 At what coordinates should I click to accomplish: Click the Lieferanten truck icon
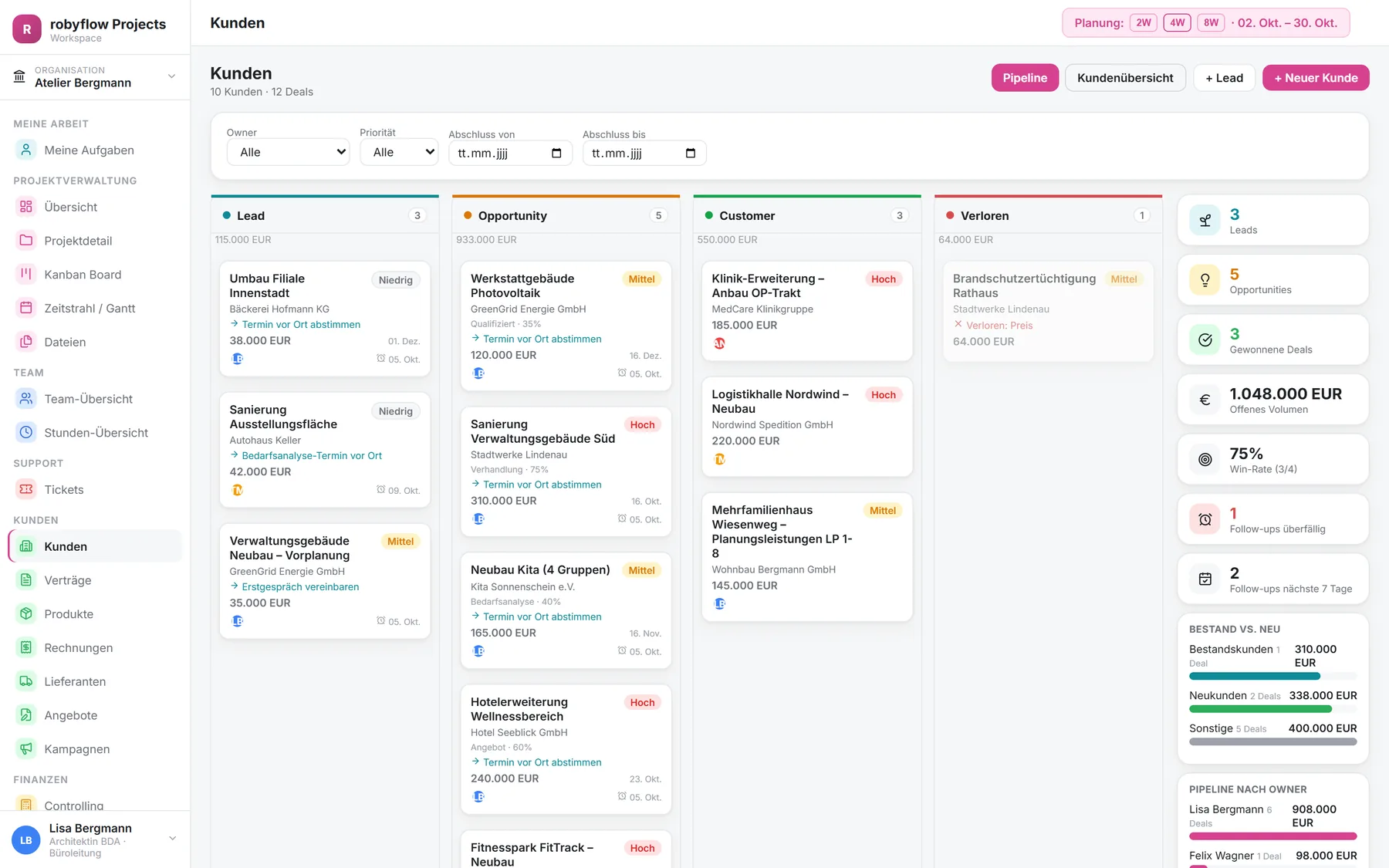coord(26,681)
